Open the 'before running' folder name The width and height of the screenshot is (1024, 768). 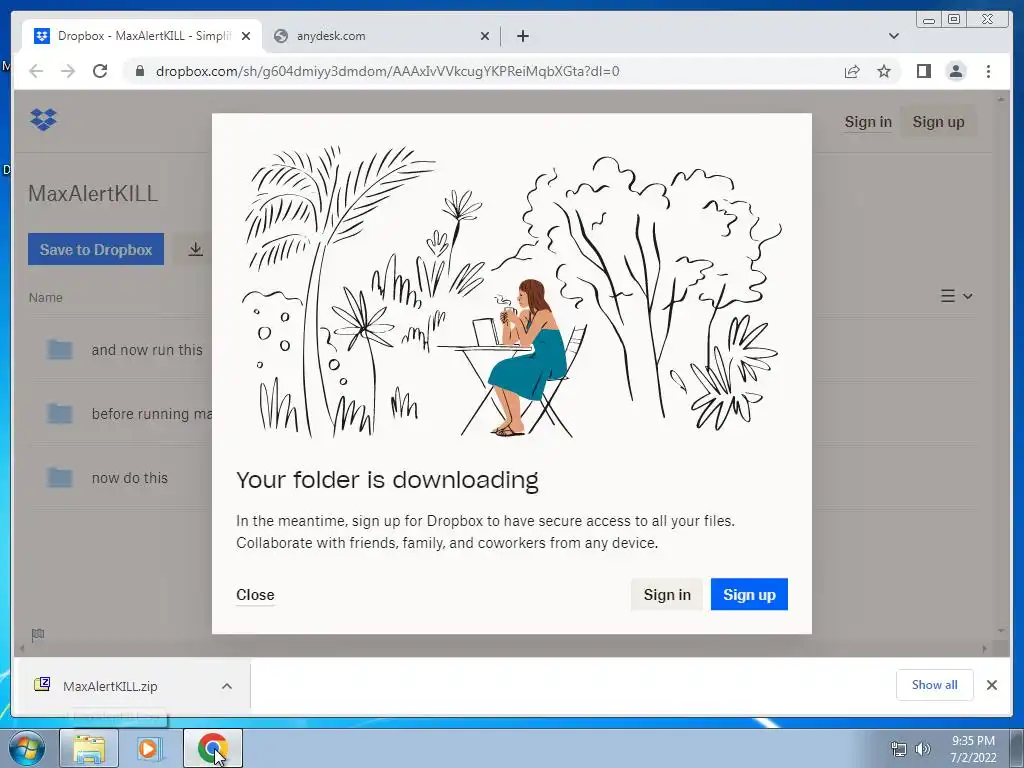[x=152, y=414]
